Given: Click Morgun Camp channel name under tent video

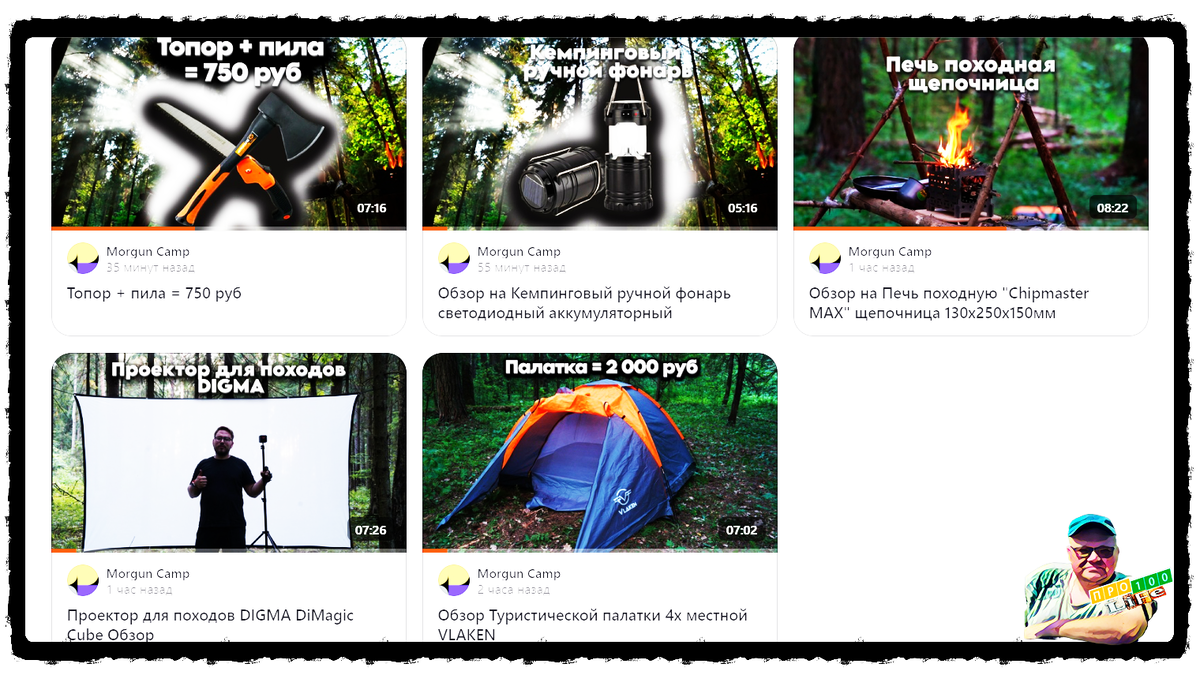Looking at the screenshot, I should [519, 574].
